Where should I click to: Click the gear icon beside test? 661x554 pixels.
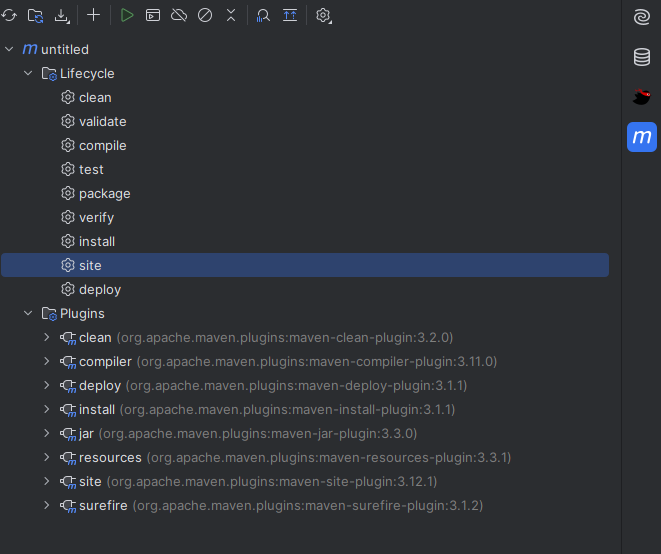pyautogui.click(x=68, y=169)
